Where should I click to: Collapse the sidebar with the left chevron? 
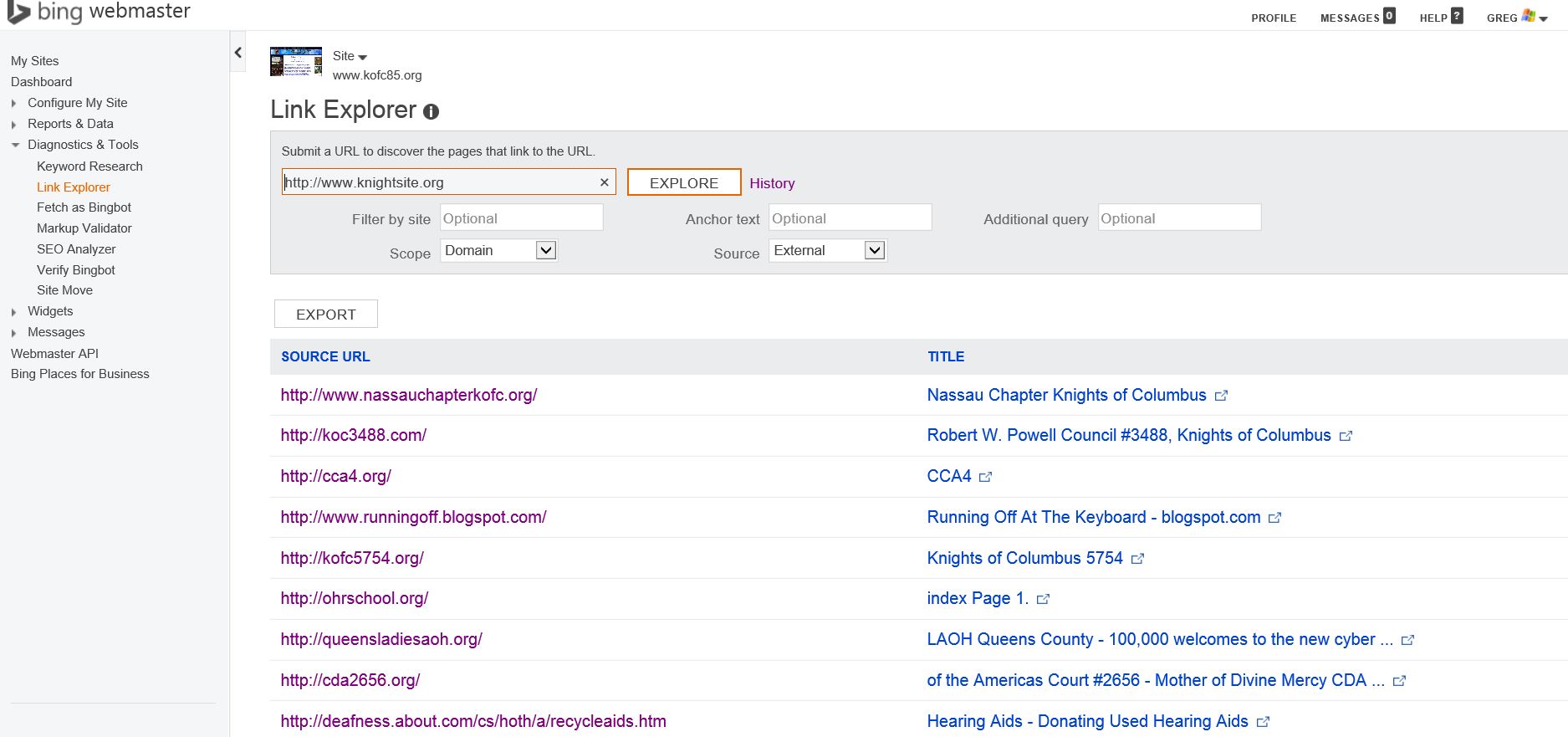point(238,53)
